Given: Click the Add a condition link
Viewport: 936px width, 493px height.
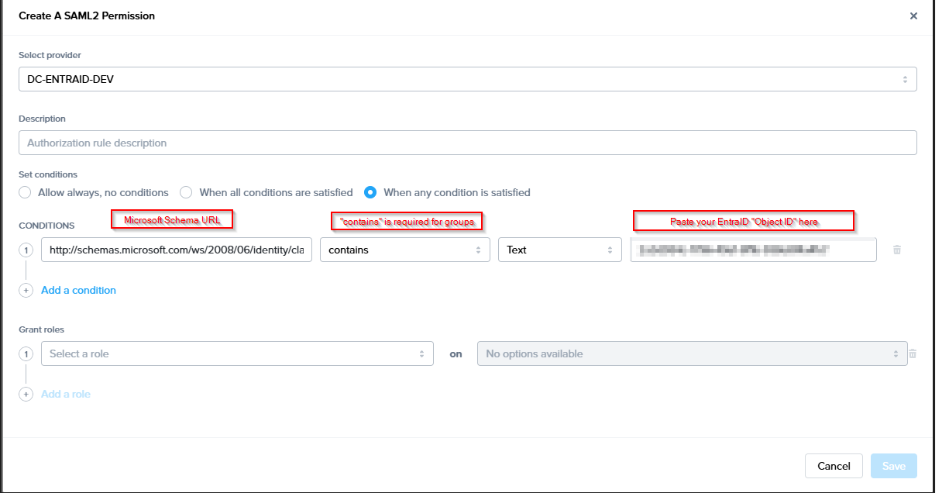Looking at the screenshot, I should (78, 290).
